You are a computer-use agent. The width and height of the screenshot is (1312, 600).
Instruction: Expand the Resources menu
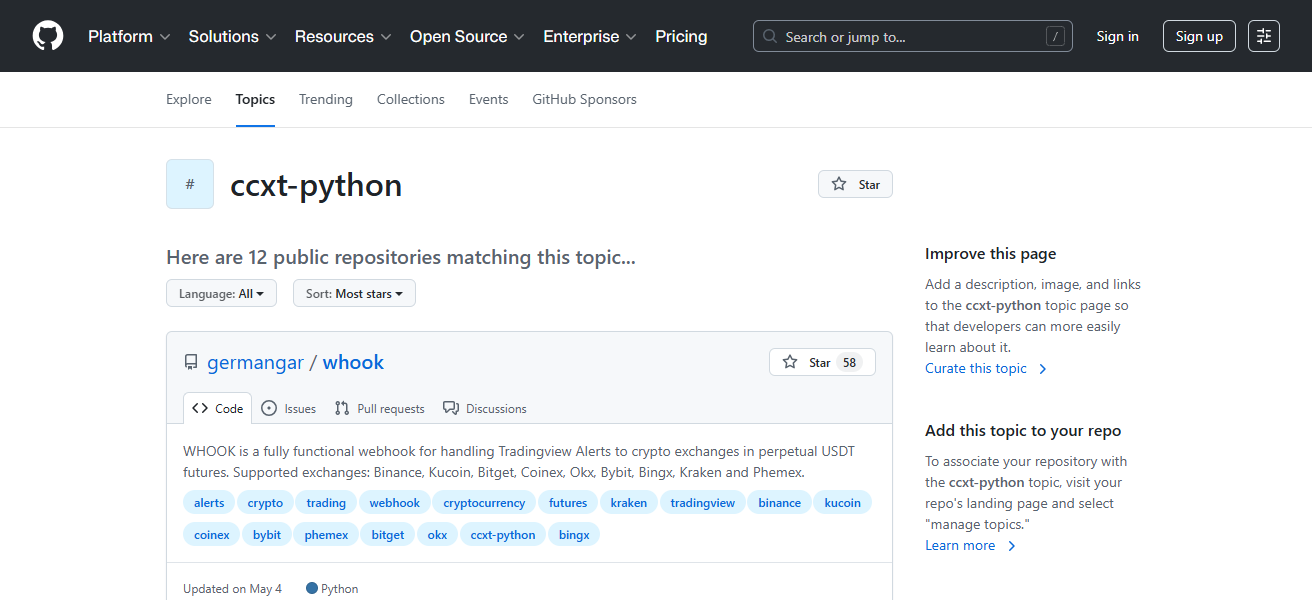click(x=343, y=36)
